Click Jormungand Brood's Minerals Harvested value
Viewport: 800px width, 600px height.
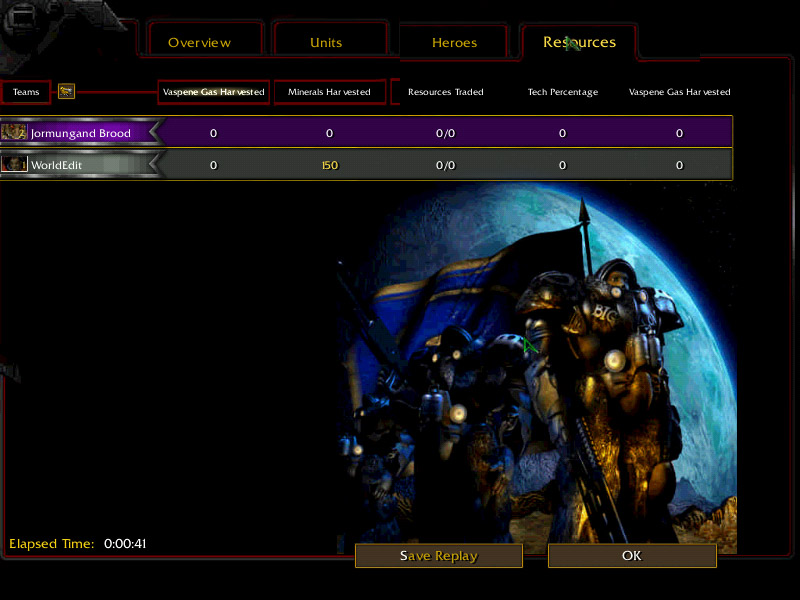point(330,133)
